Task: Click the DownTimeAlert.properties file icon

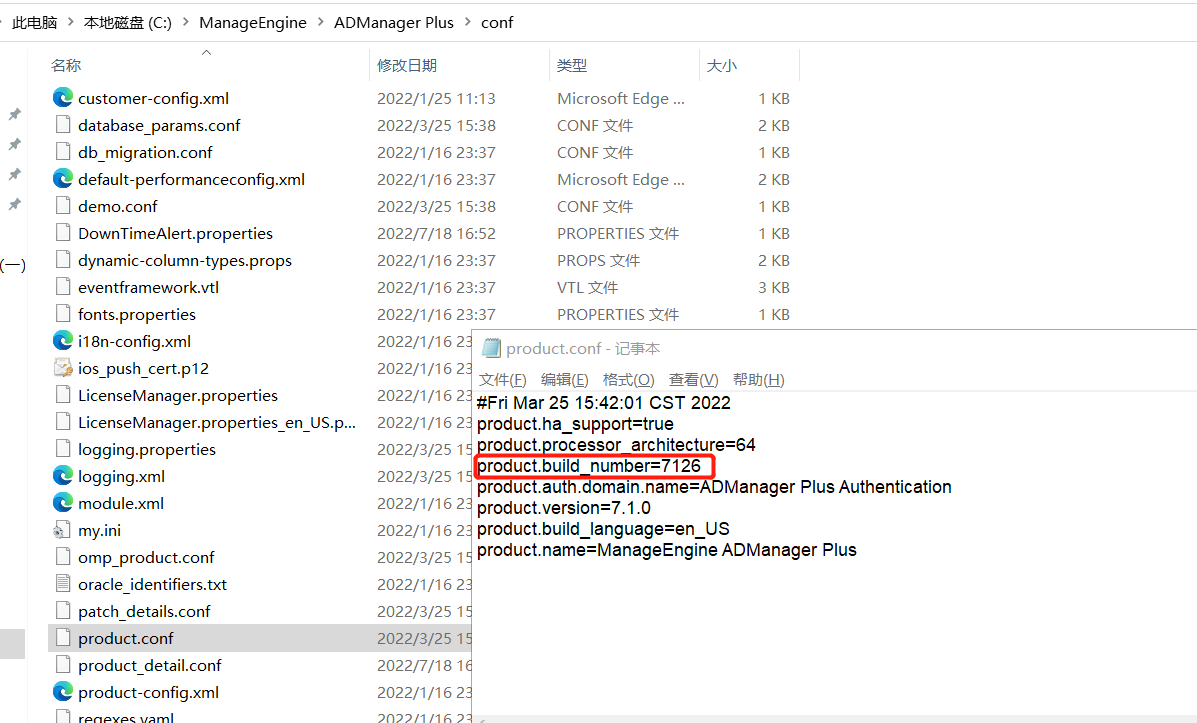Action: 63,233
